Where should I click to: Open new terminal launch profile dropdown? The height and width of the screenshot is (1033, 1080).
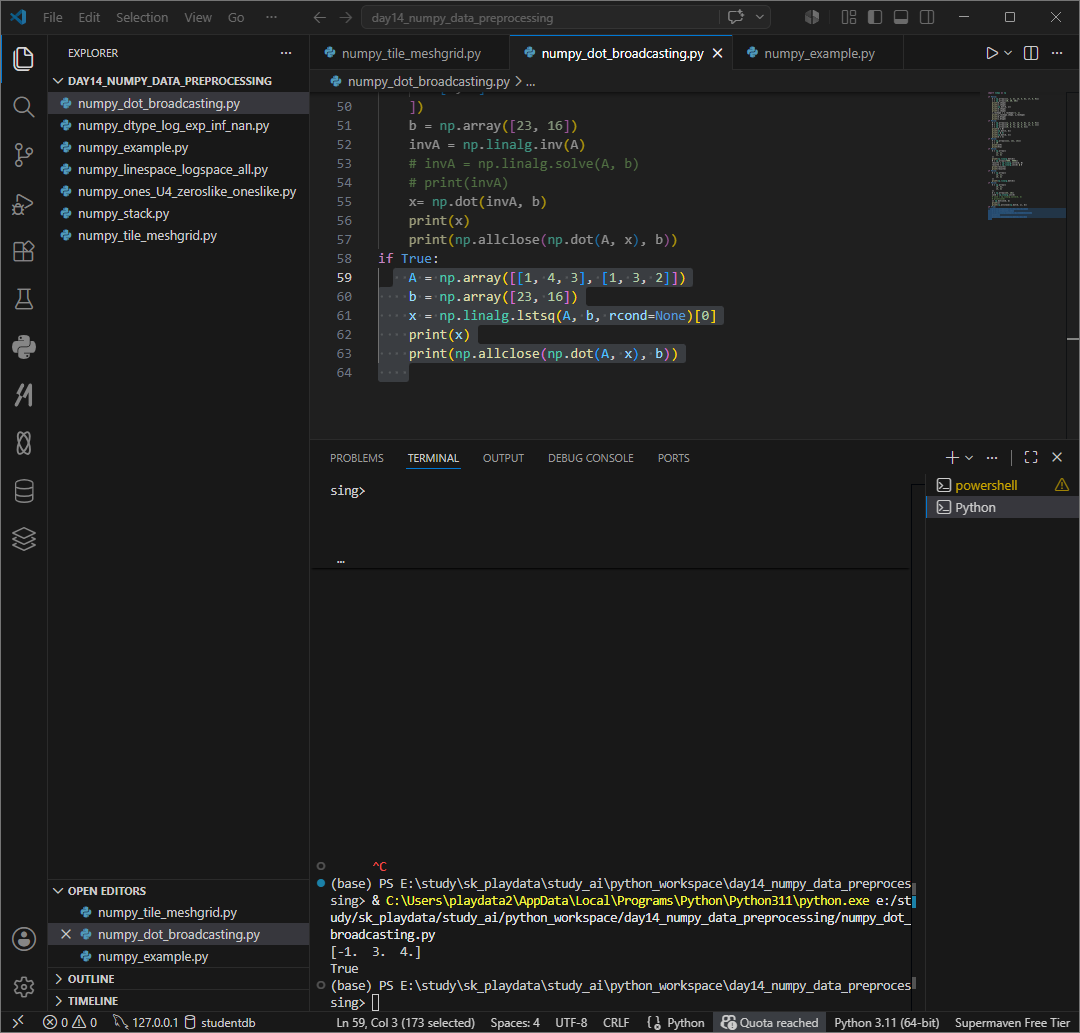pos(969,457)
